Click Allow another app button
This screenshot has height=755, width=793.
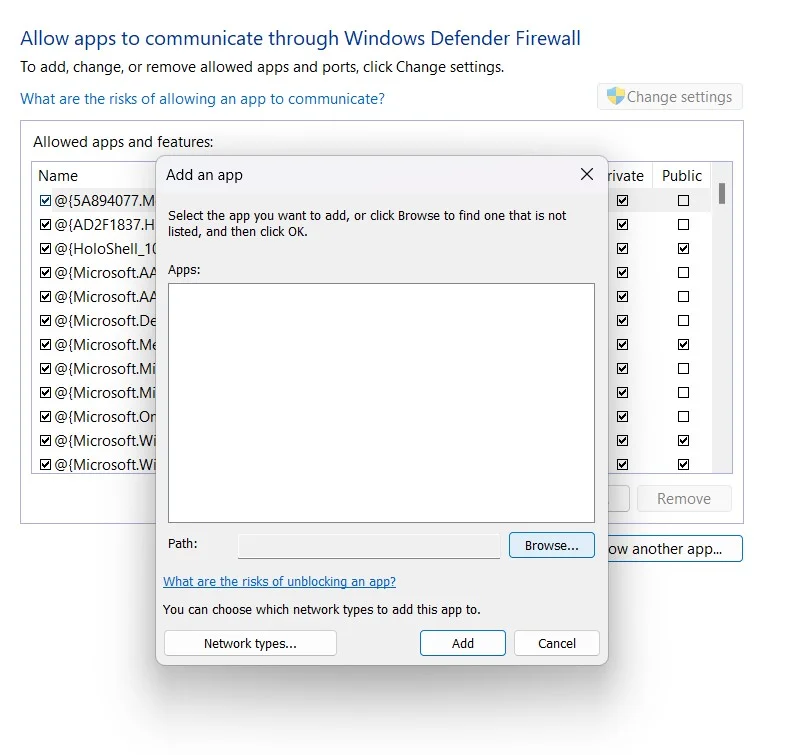[675, 549]
